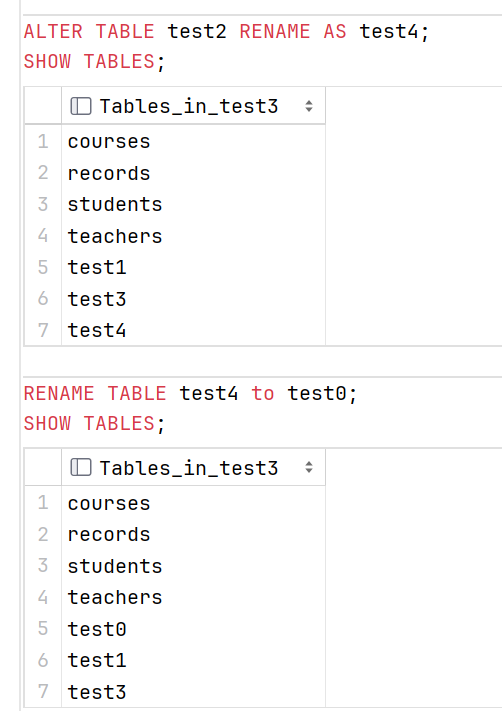Image resolution: width=502 pixels, height=711 pixels.
Task: Click row number 1 in first result table
Action: pyautogui.click(x=43, y=141)
